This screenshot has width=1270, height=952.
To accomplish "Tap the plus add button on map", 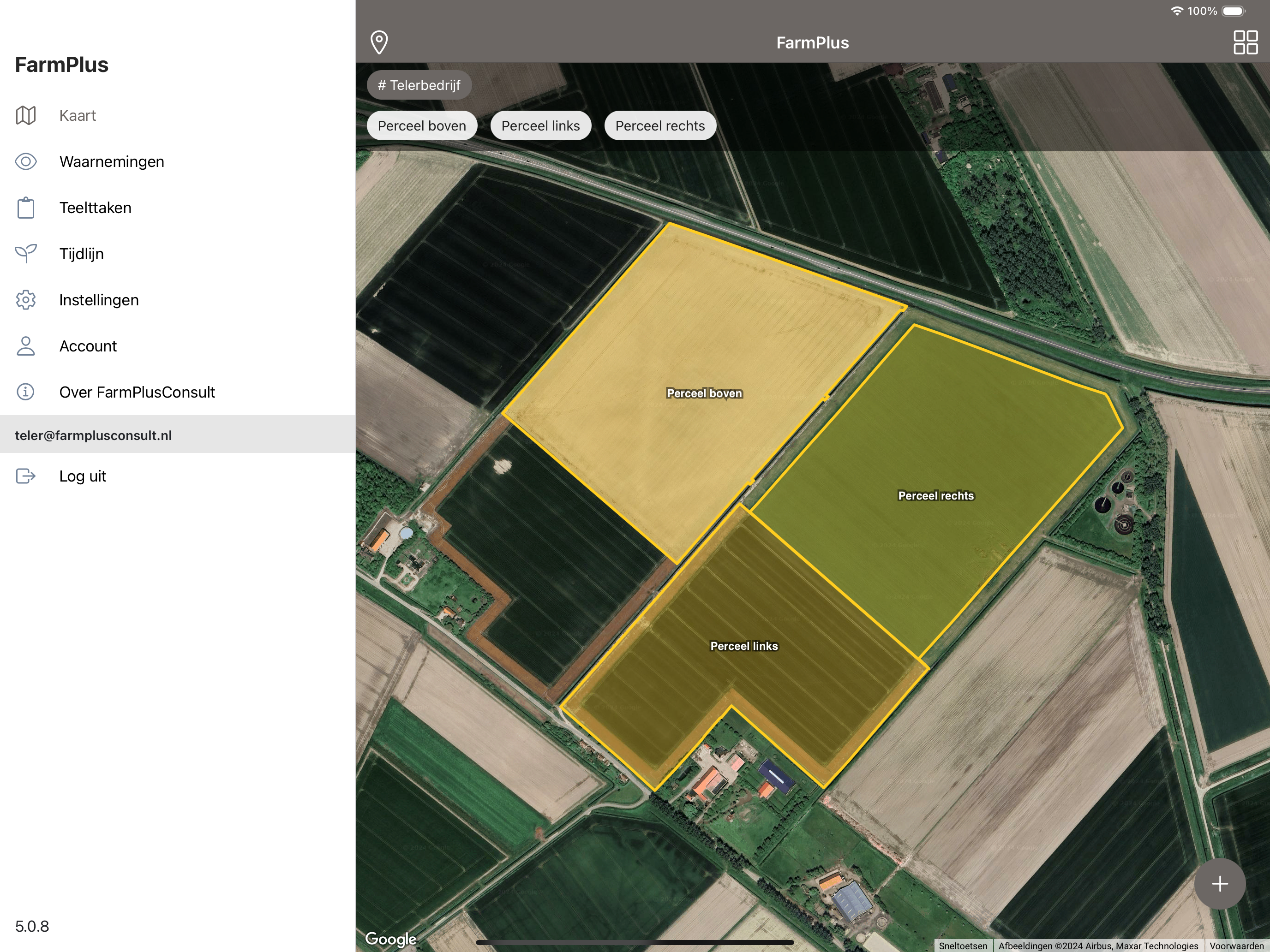I will coord(1220,884).
